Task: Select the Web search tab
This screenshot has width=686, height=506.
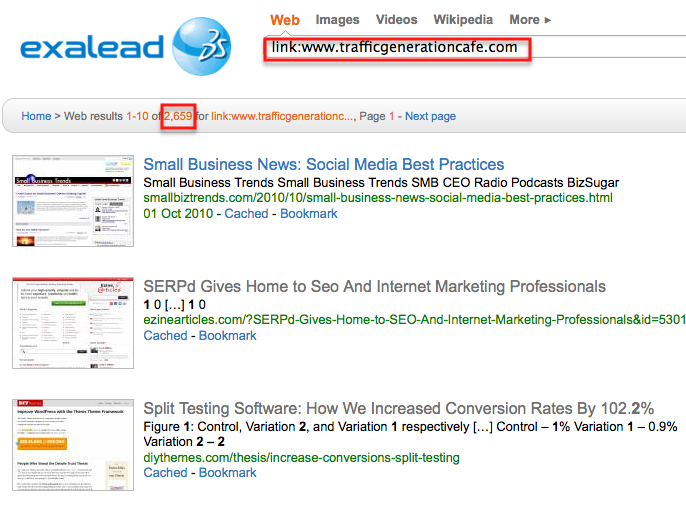Action: (x=285, y=19)
